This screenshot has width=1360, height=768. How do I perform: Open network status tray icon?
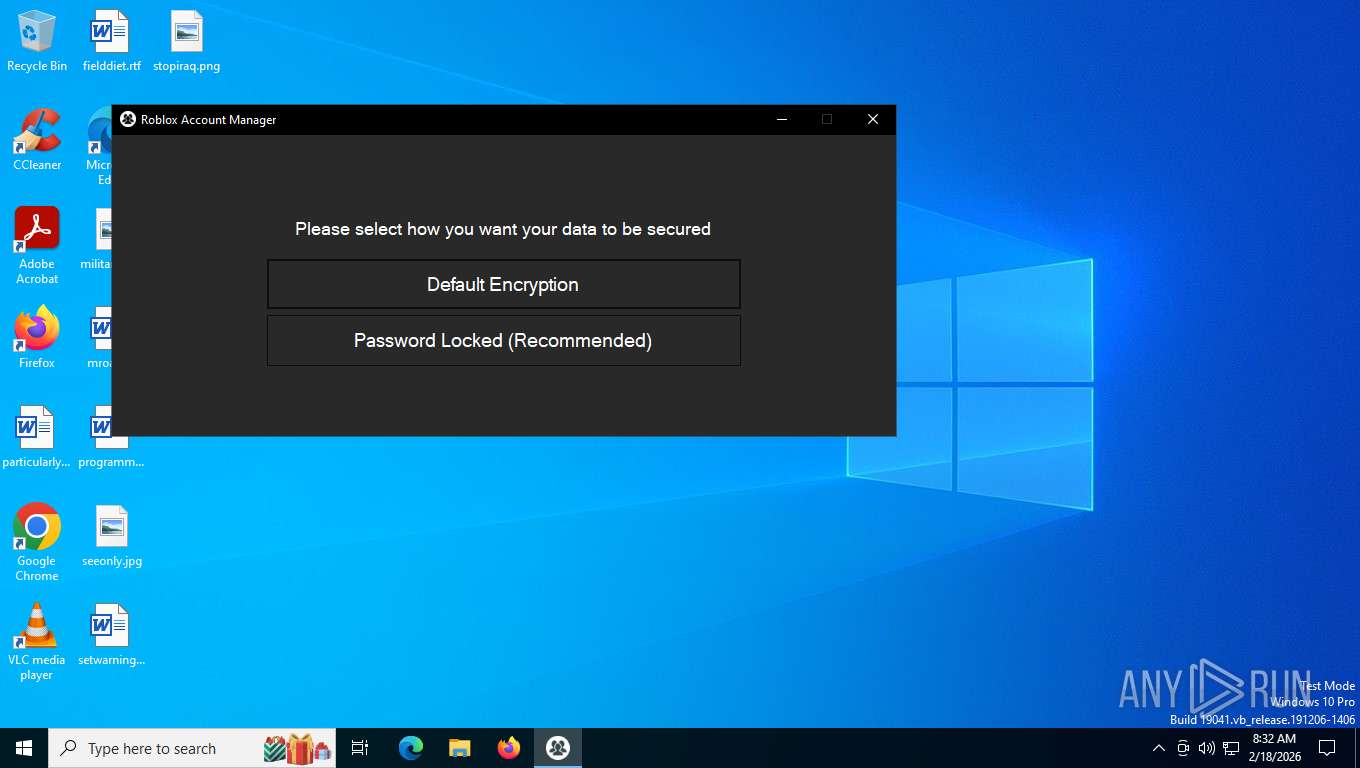coord(1231,748)
